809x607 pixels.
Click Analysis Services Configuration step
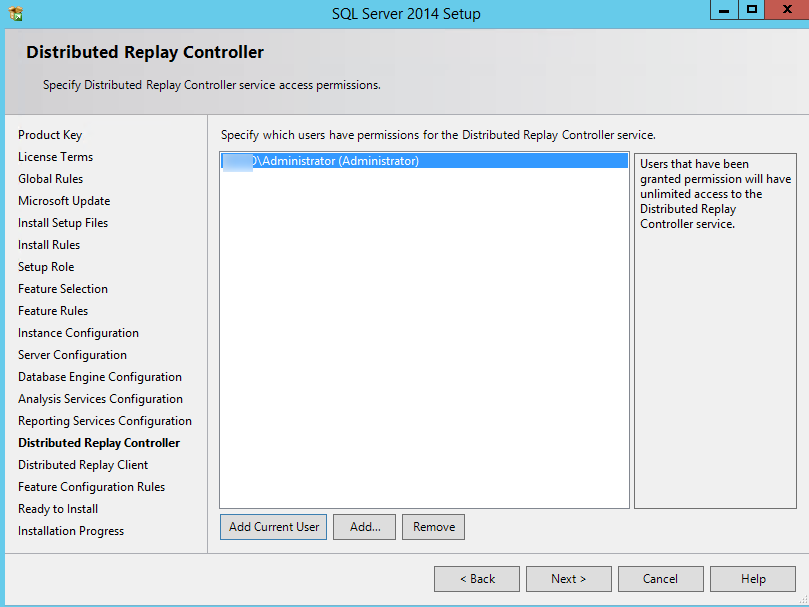click(101, 400)
